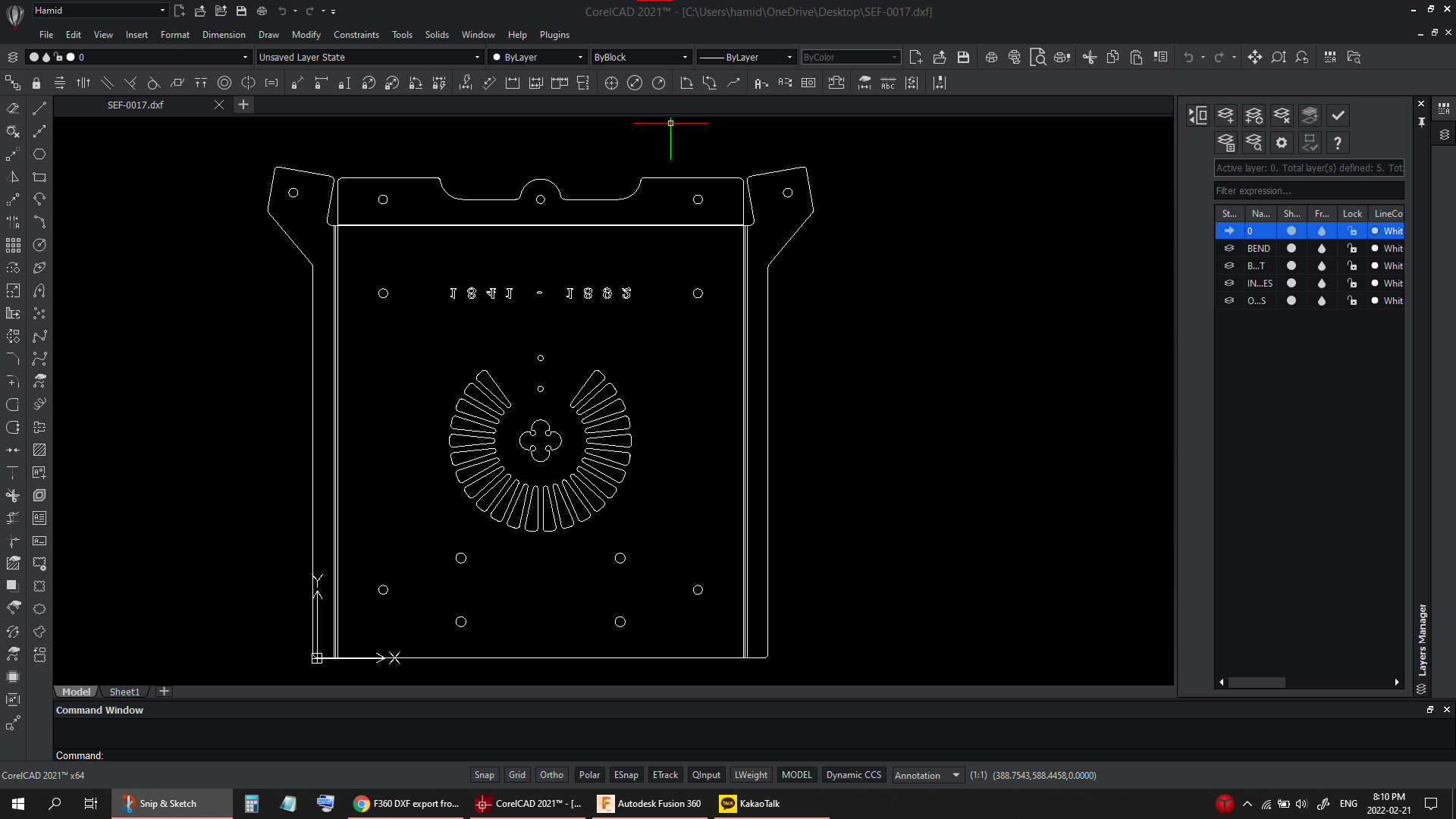The image size is (1456, 819).
Task: Open Layers Manager settings gear
Action: tap(1282, 143)
